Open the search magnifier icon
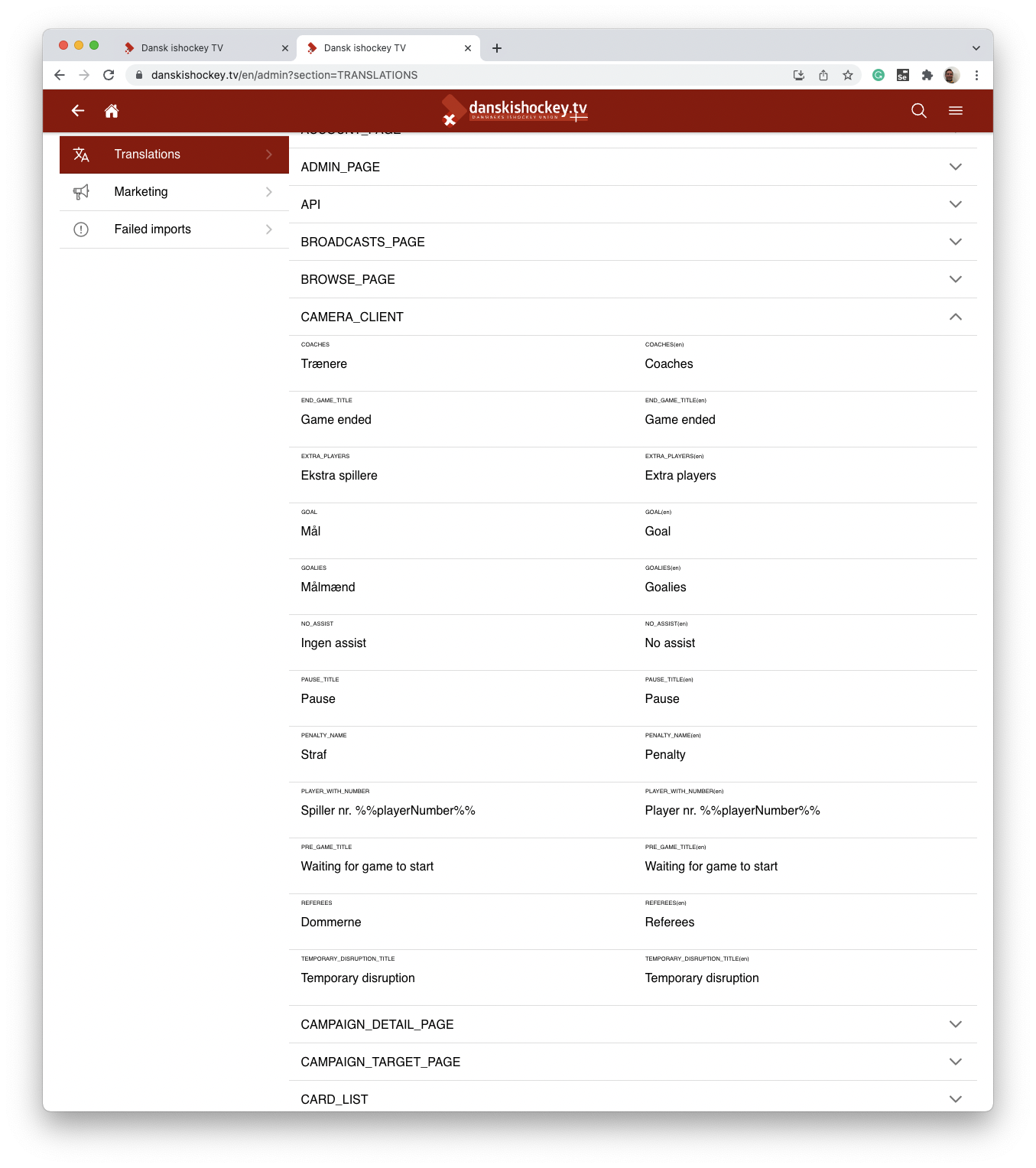 click(x=919, y=111)
